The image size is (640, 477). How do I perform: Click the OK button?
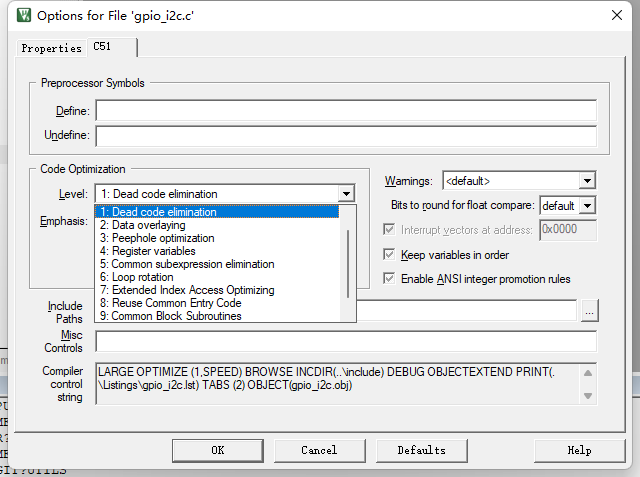pos(218,450)
